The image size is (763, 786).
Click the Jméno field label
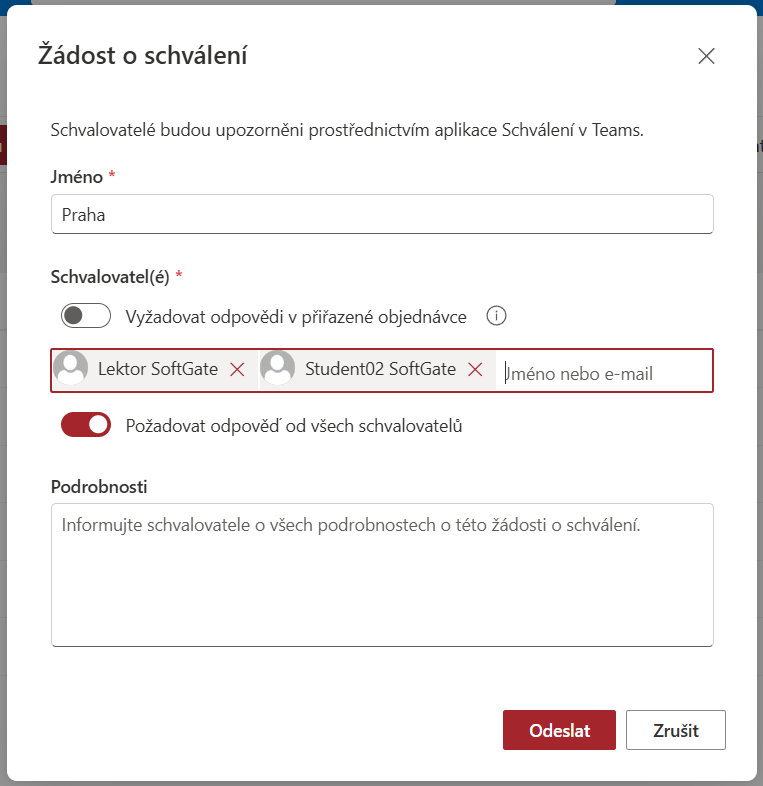(77, 176)
